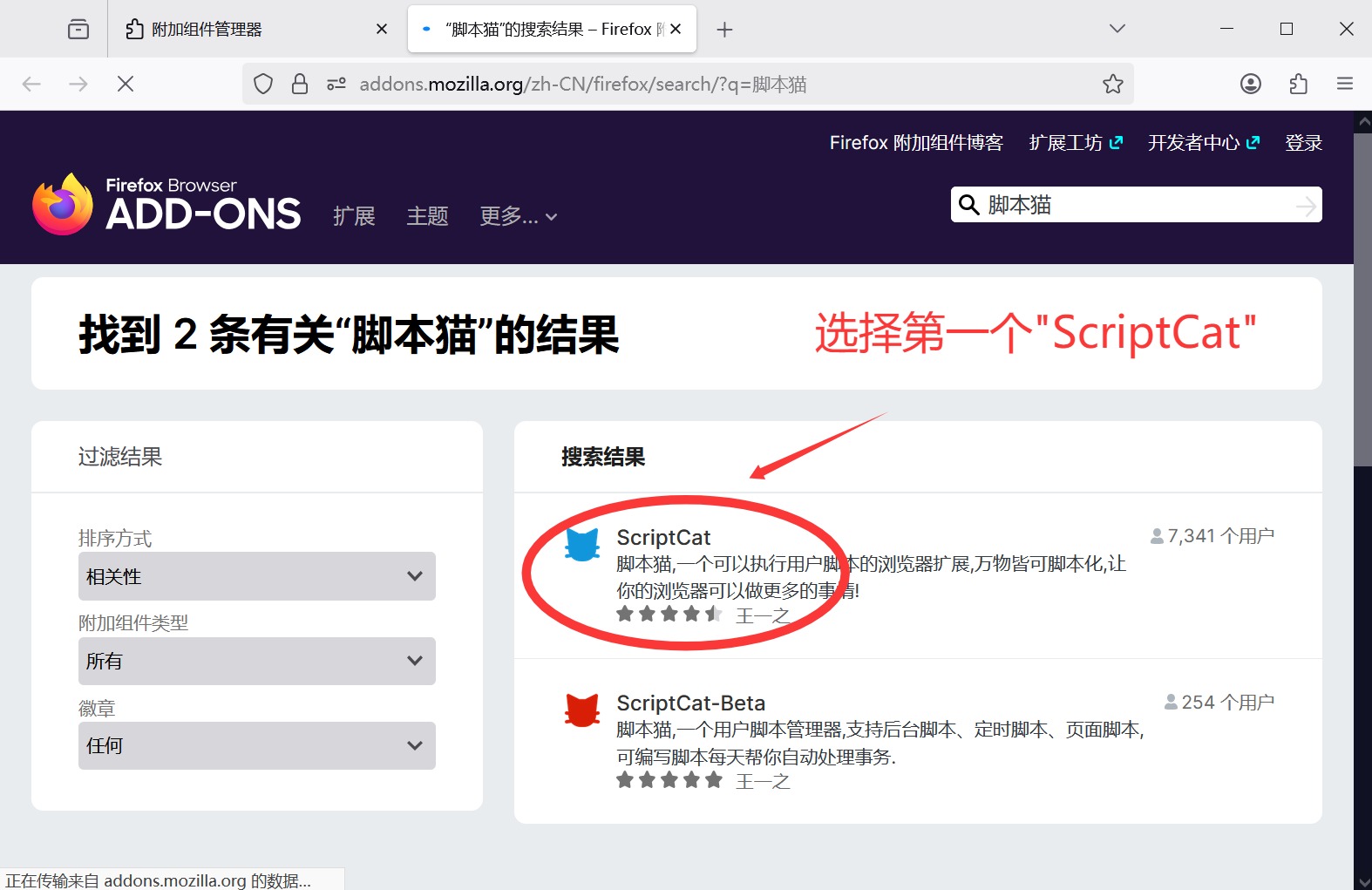The image size is (1372, 890).
Task: Open 扩展工坊 external link
Action: tap(1076, 143)
